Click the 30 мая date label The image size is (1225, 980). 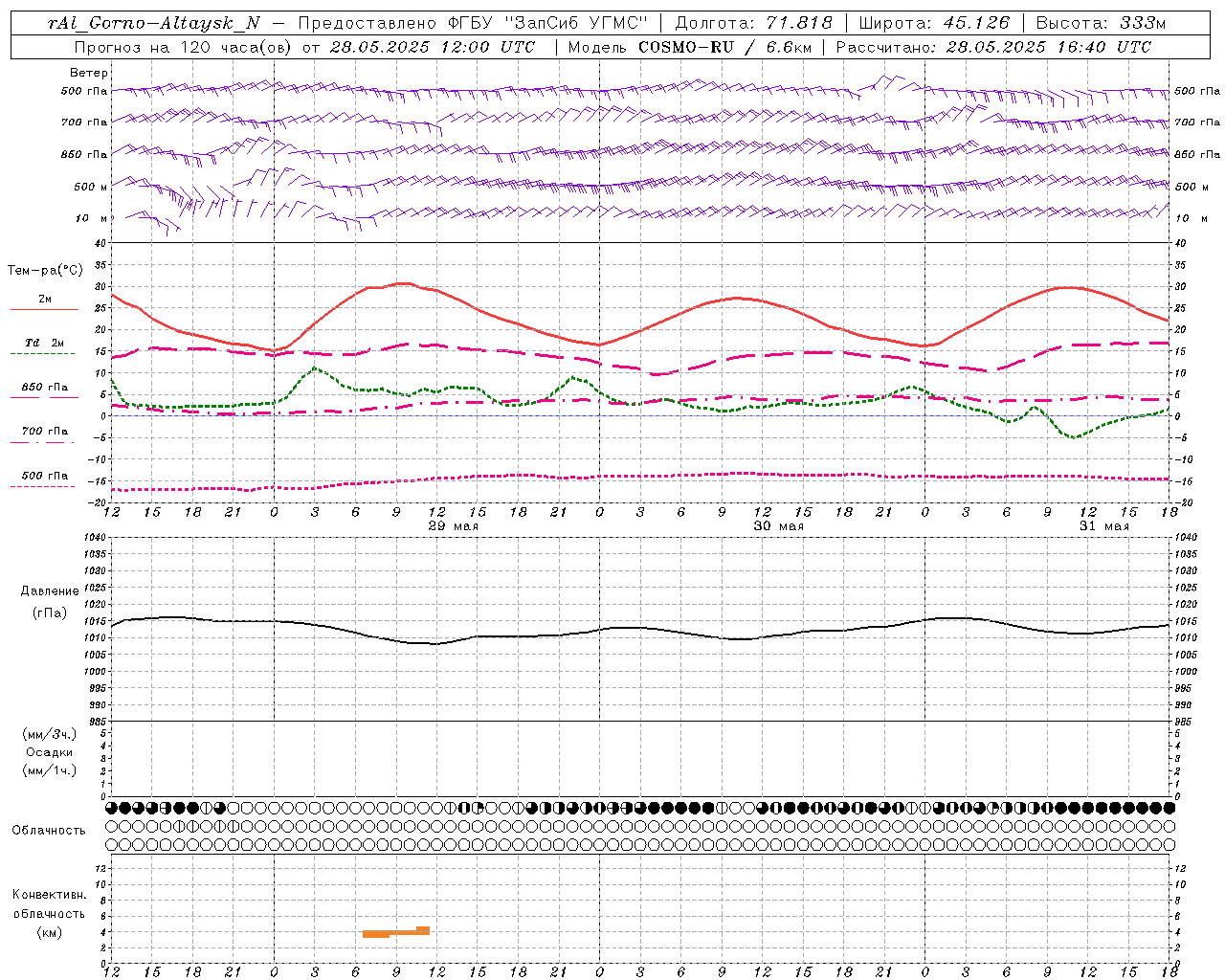click(x=779, y=526)
